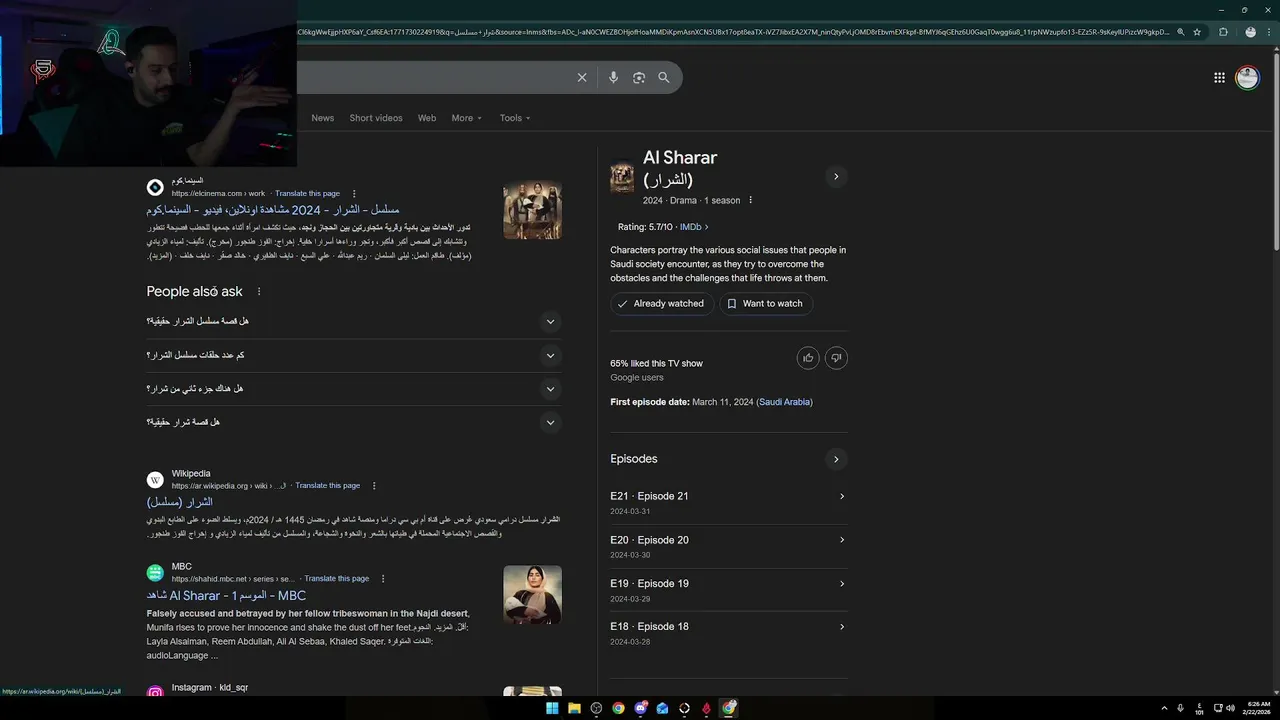Image resolution: width=1280 pixels, height=720 pixels.
Task: Open Google Lens image search
Action: tap(639, 78)
